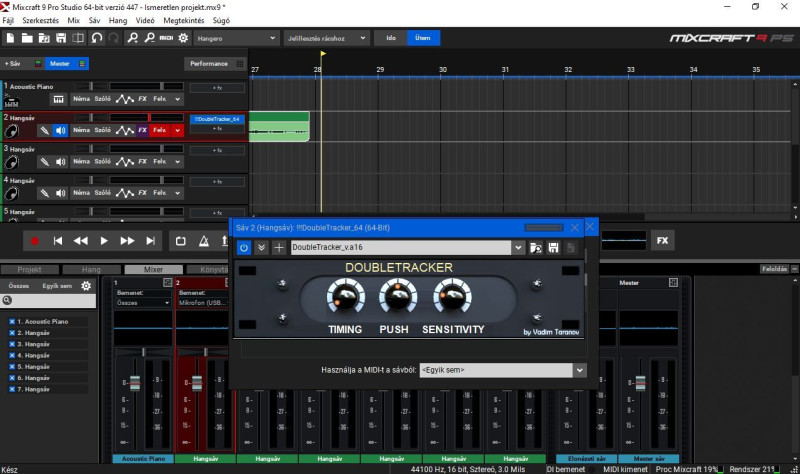The height and width of the screenshot is (474, 800).
Task: Toggle the metronome icon
Action: (x=204, y=241)
